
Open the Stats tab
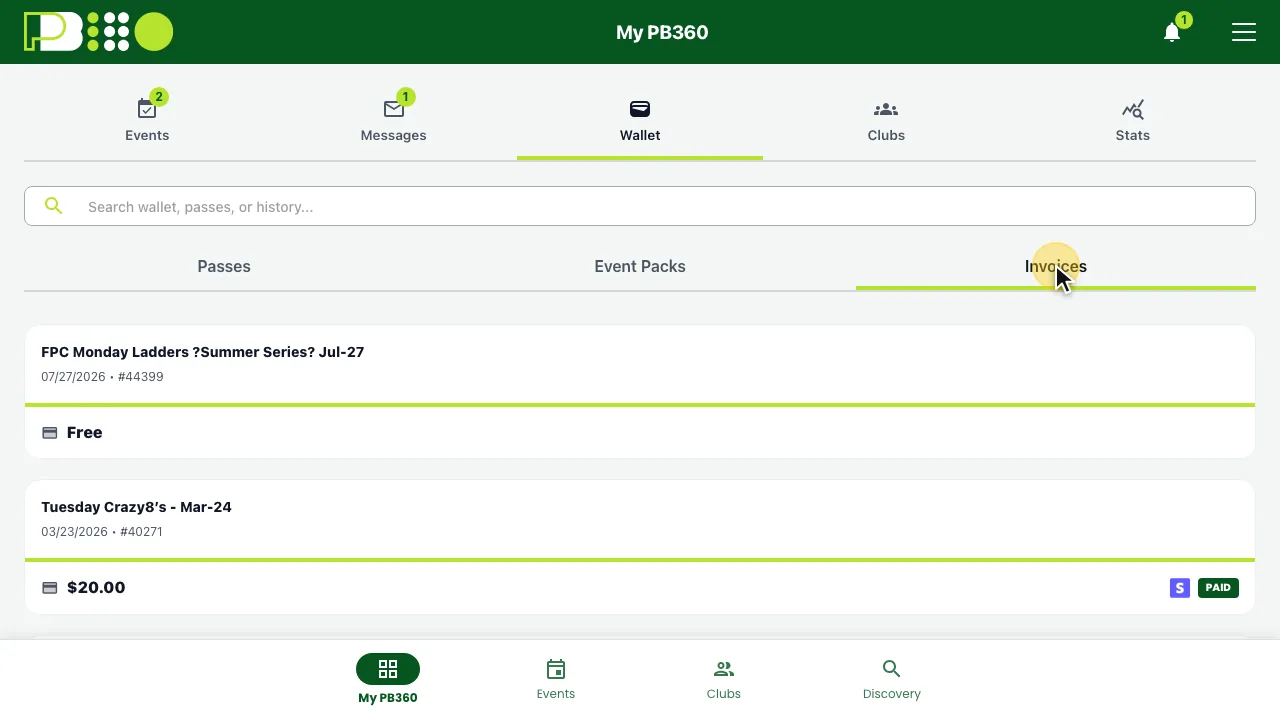1132,121
